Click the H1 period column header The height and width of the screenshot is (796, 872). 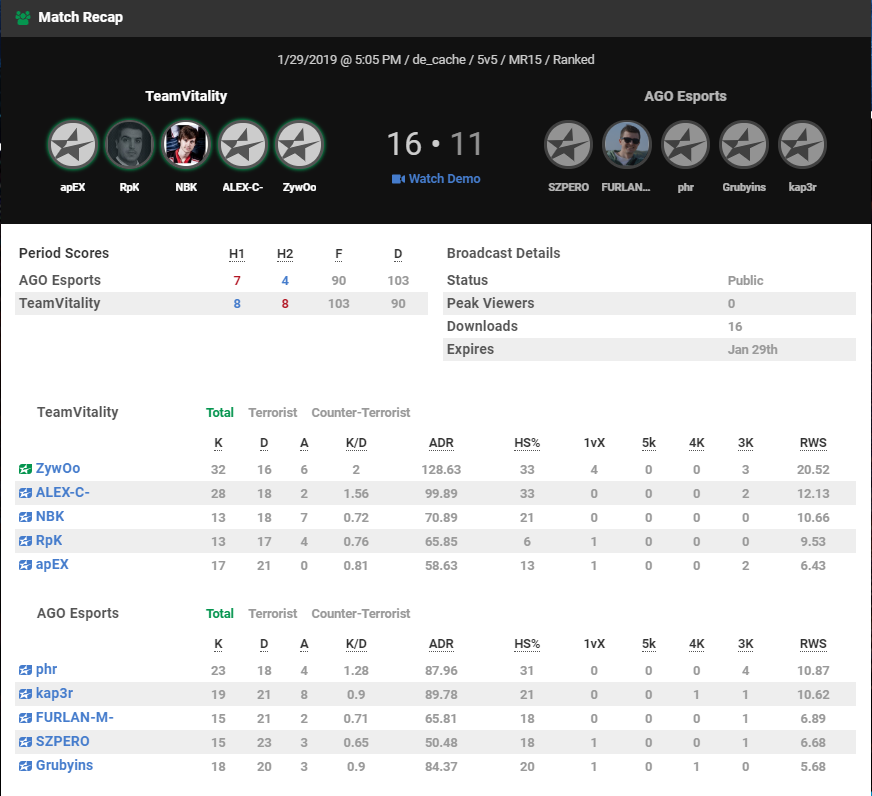point(237,254)
